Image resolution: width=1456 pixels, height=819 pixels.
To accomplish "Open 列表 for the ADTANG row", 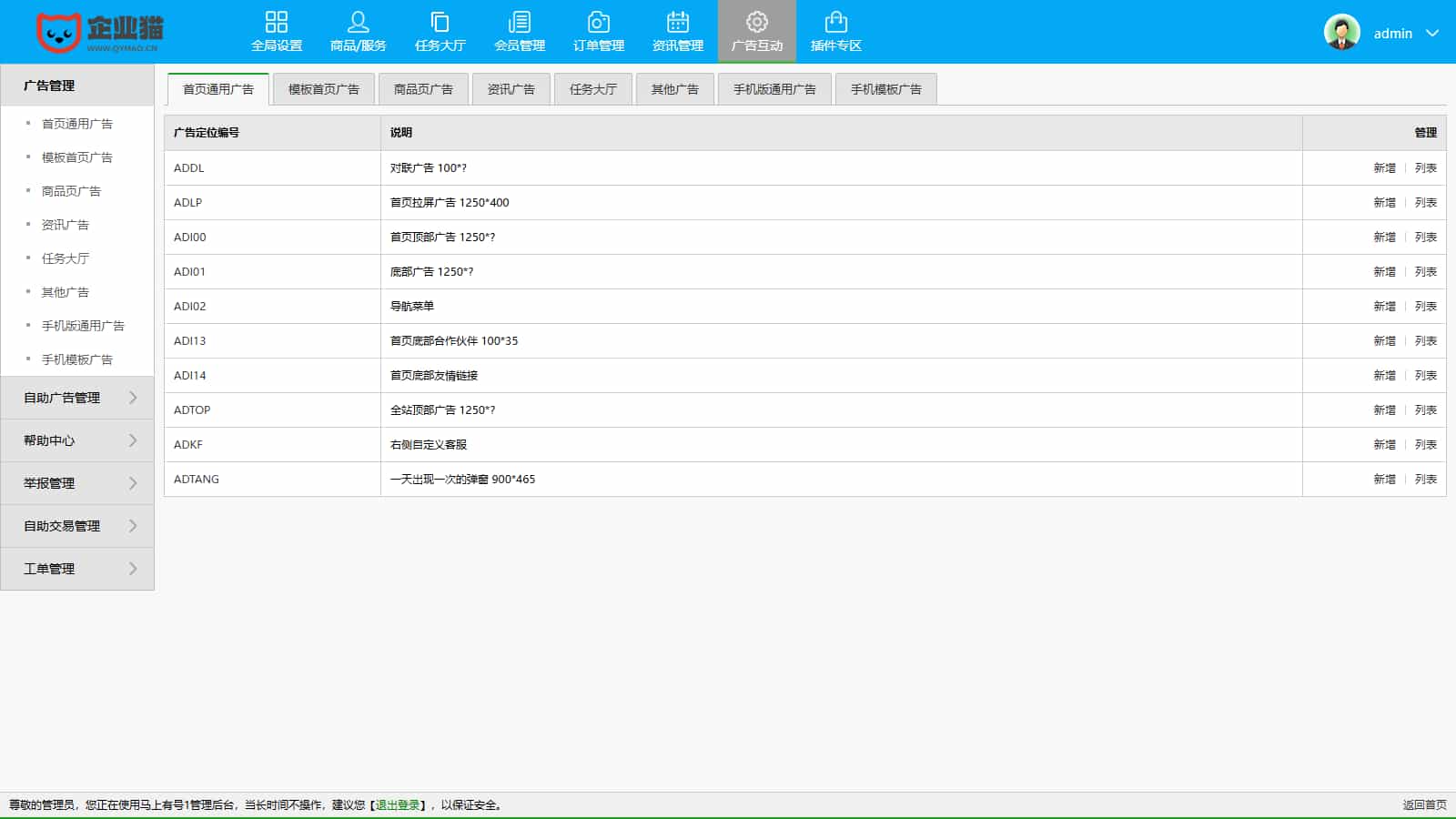I will [x=1425, y=480].
